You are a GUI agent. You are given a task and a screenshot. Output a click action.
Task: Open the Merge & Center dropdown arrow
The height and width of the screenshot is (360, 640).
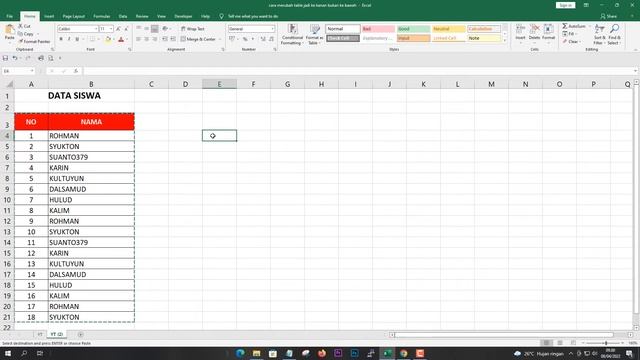[220, 39]
